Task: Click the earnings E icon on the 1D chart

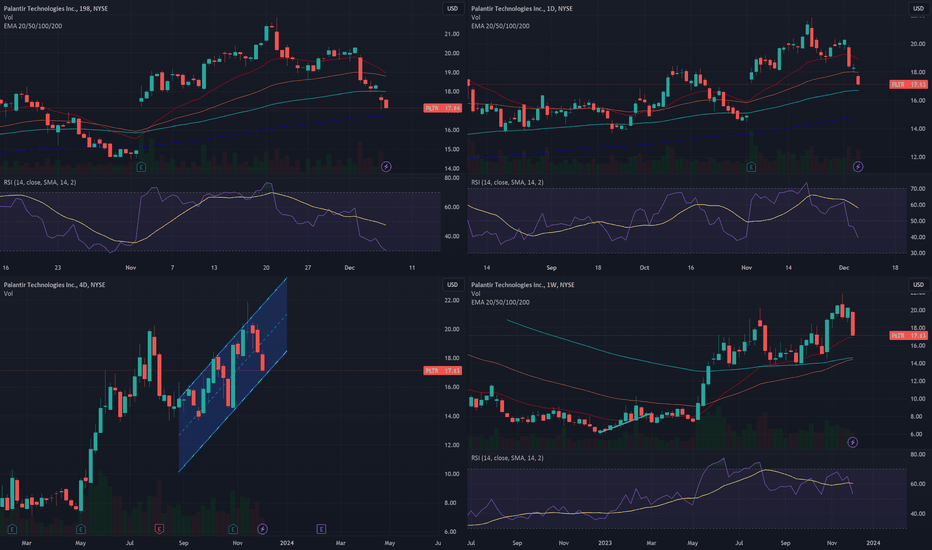Action: 751,167
